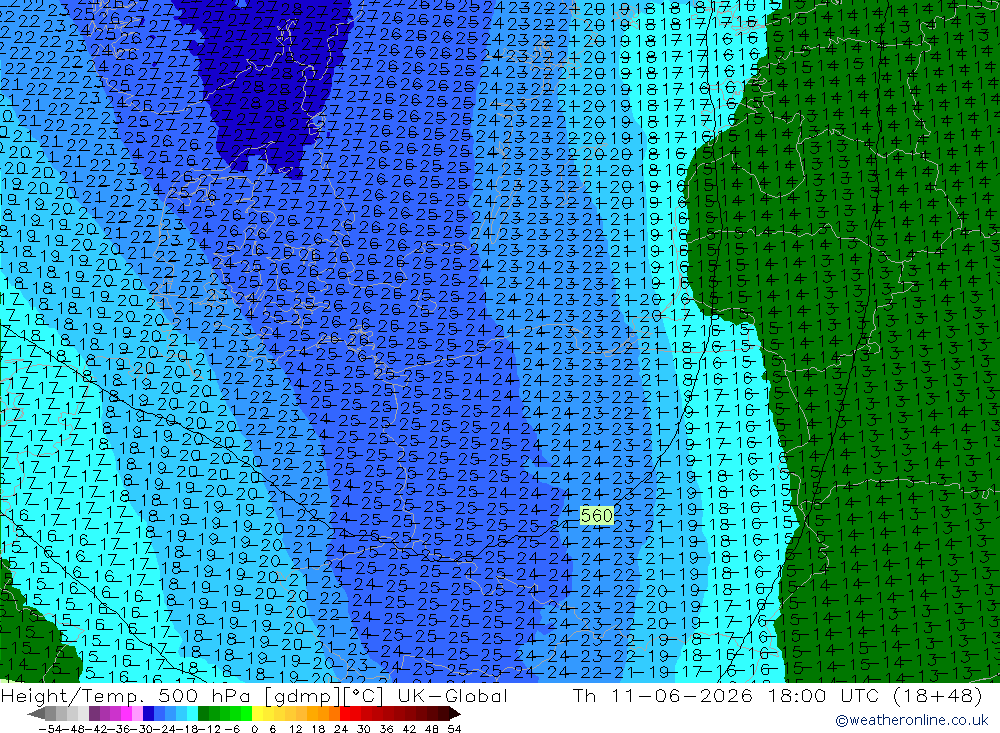This screenshot has height=733, width=1000.
Task: Click the '[gdmp][°C]' units text
Action: 324,695
